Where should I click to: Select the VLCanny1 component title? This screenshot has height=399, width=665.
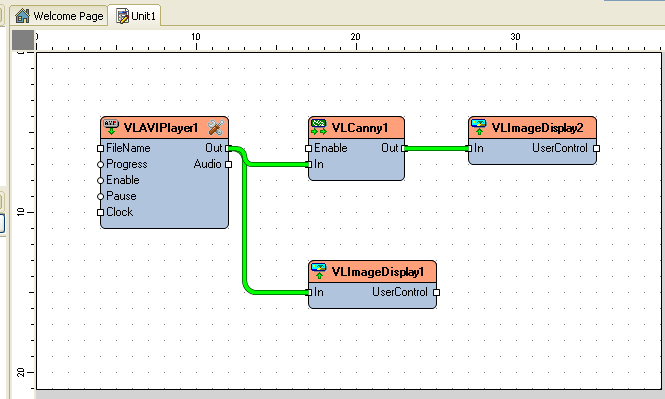(360, 128)
